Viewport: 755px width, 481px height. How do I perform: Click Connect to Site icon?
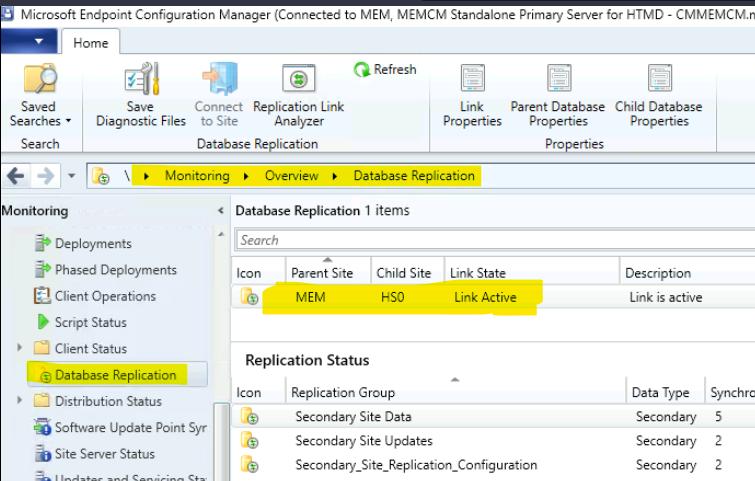tap(220, 78)
